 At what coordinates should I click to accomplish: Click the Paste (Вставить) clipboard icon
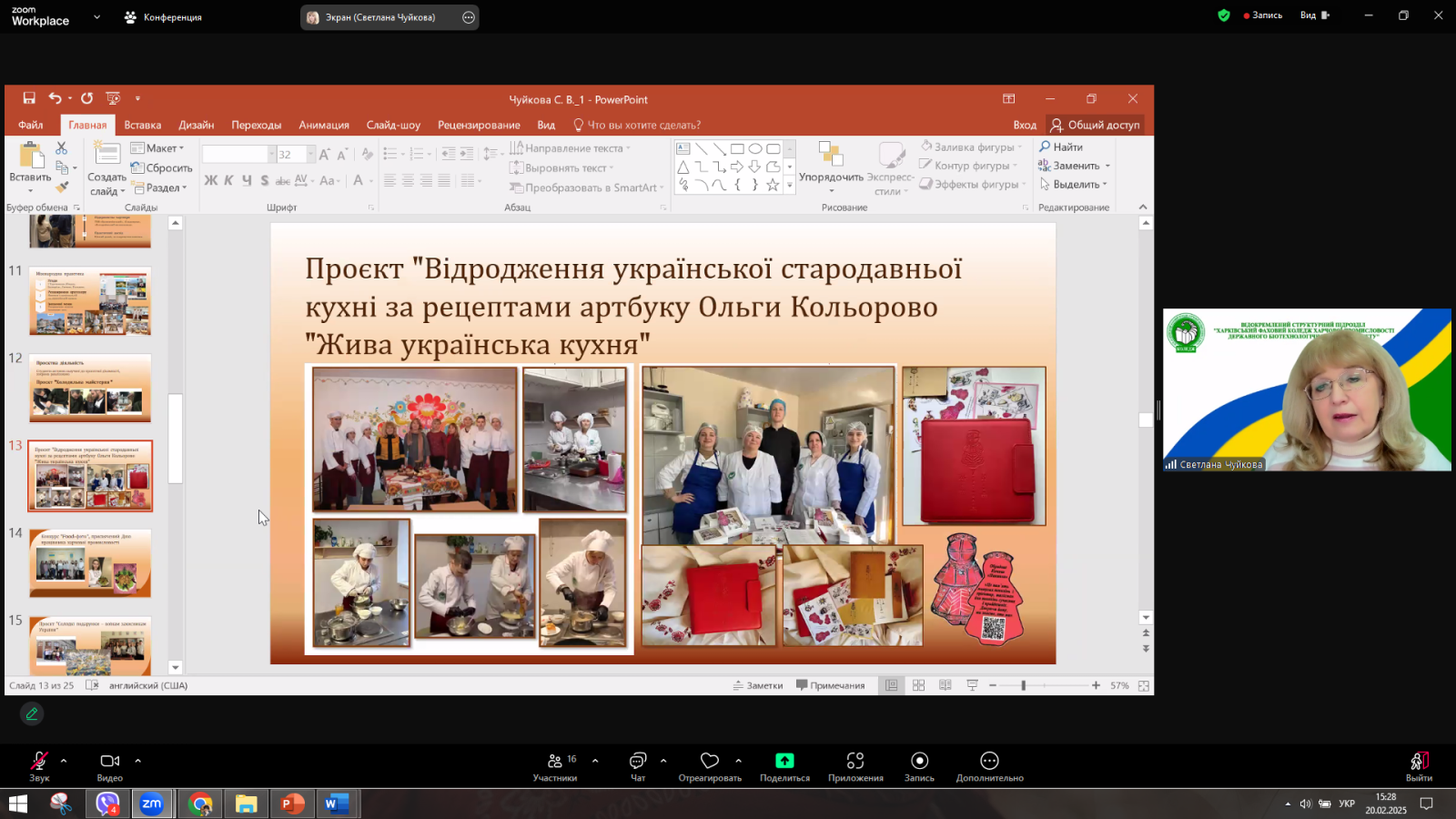coord(30,156)
